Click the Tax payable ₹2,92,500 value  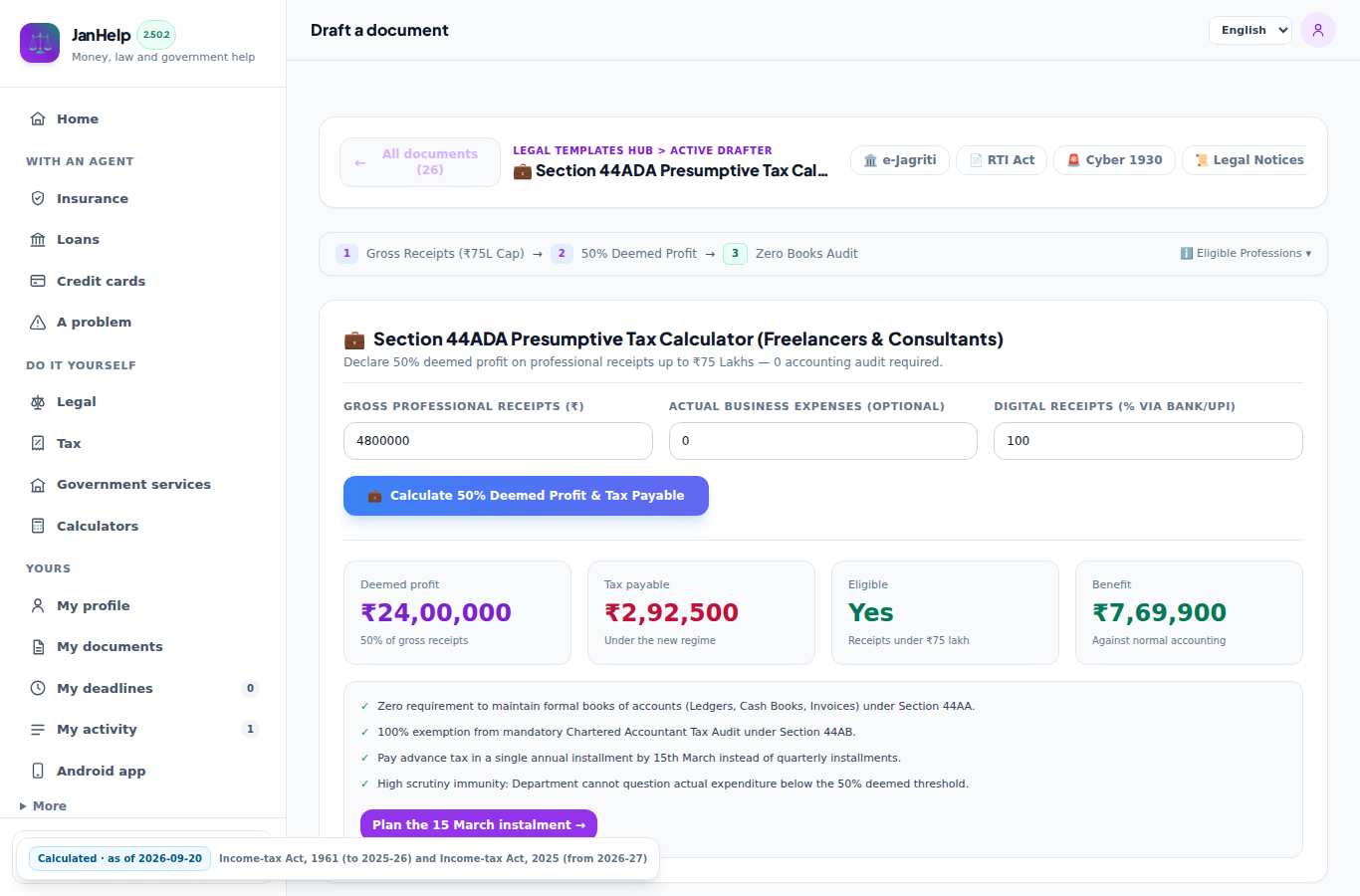tap(671, 612)
